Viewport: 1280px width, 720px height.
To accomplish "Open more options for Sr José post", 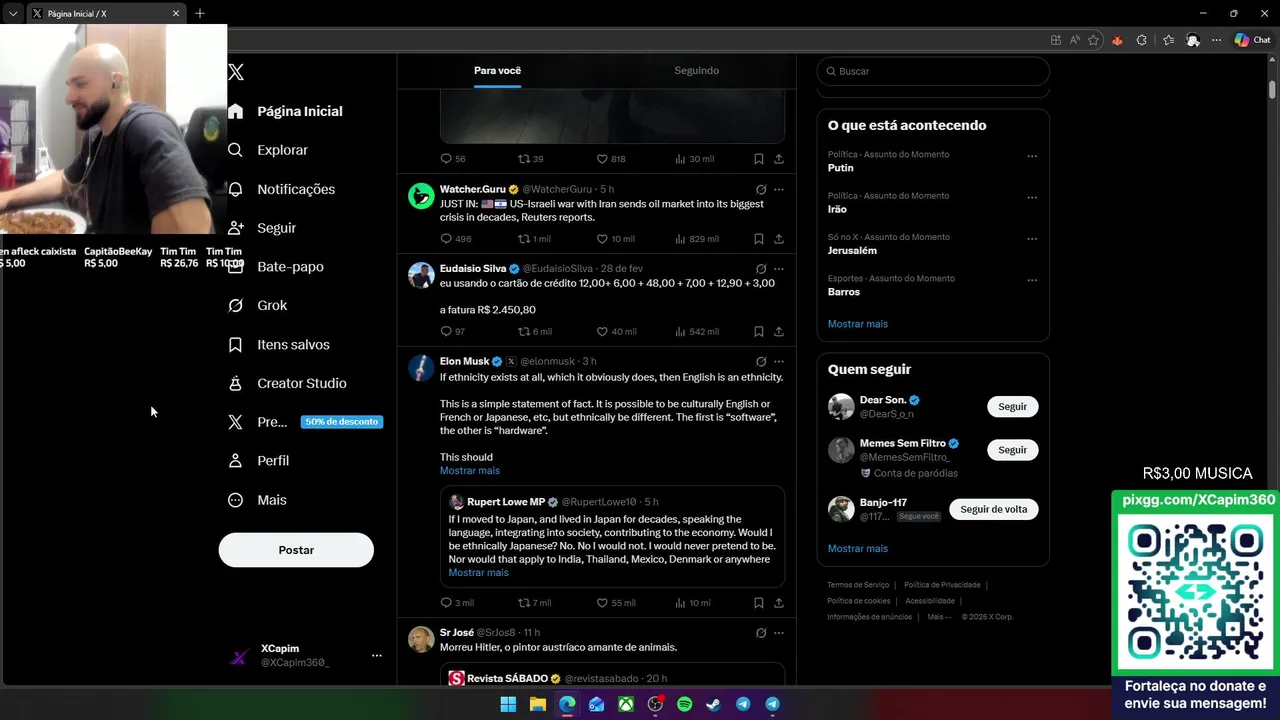I will [x=779, y=633].
